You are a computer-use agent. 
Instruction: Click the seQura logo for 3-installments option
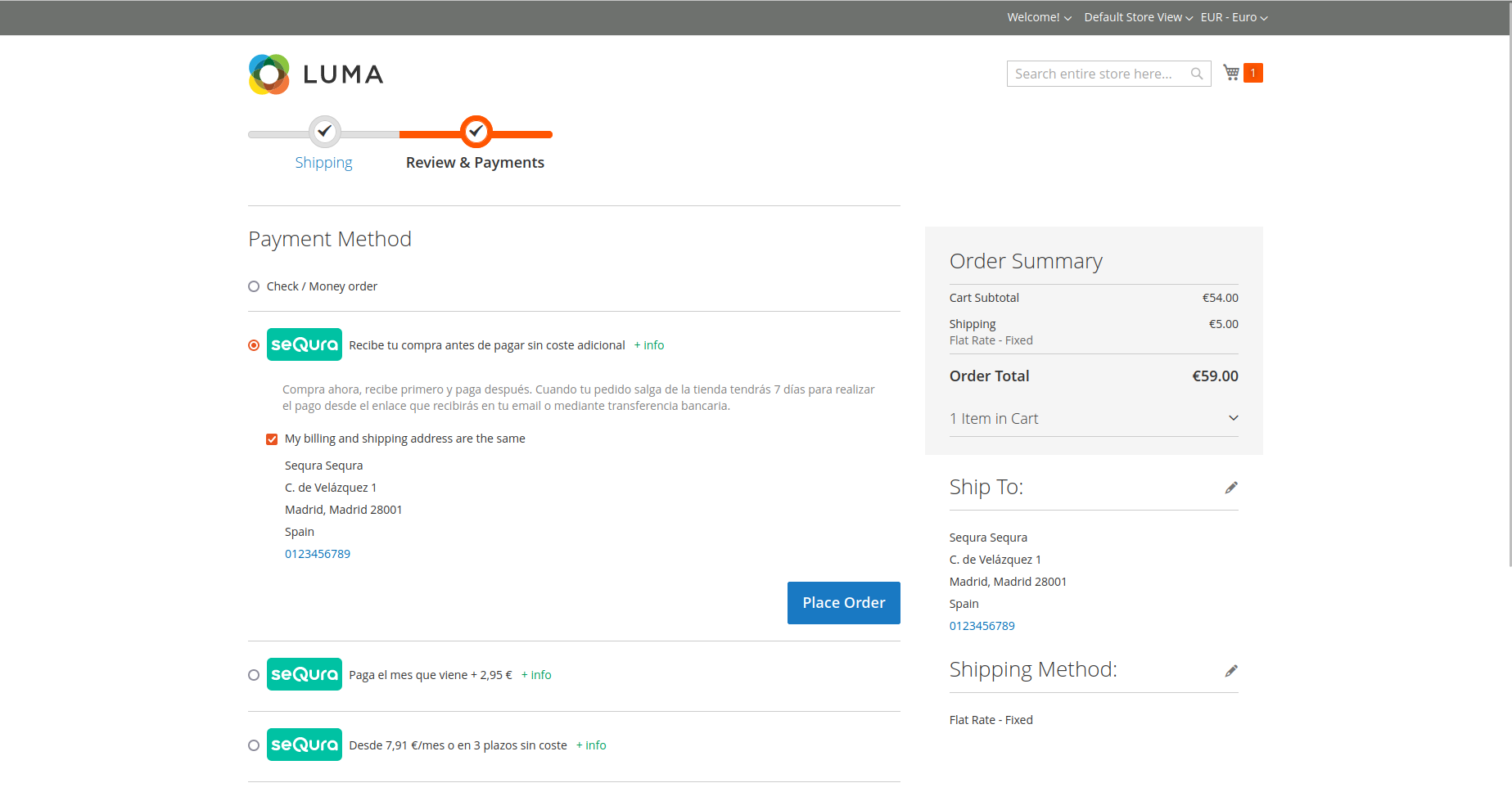[x=305, y=745]
